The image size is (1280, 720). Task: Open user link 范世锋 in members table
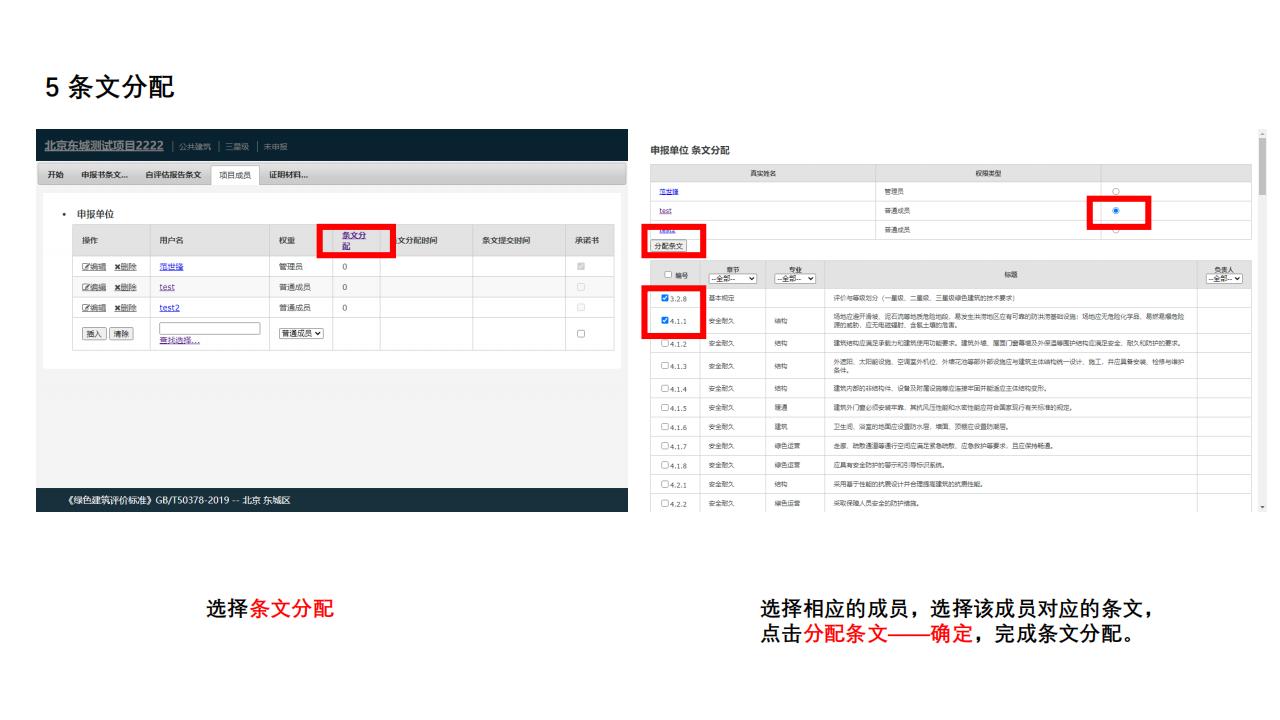click(171, 267)
